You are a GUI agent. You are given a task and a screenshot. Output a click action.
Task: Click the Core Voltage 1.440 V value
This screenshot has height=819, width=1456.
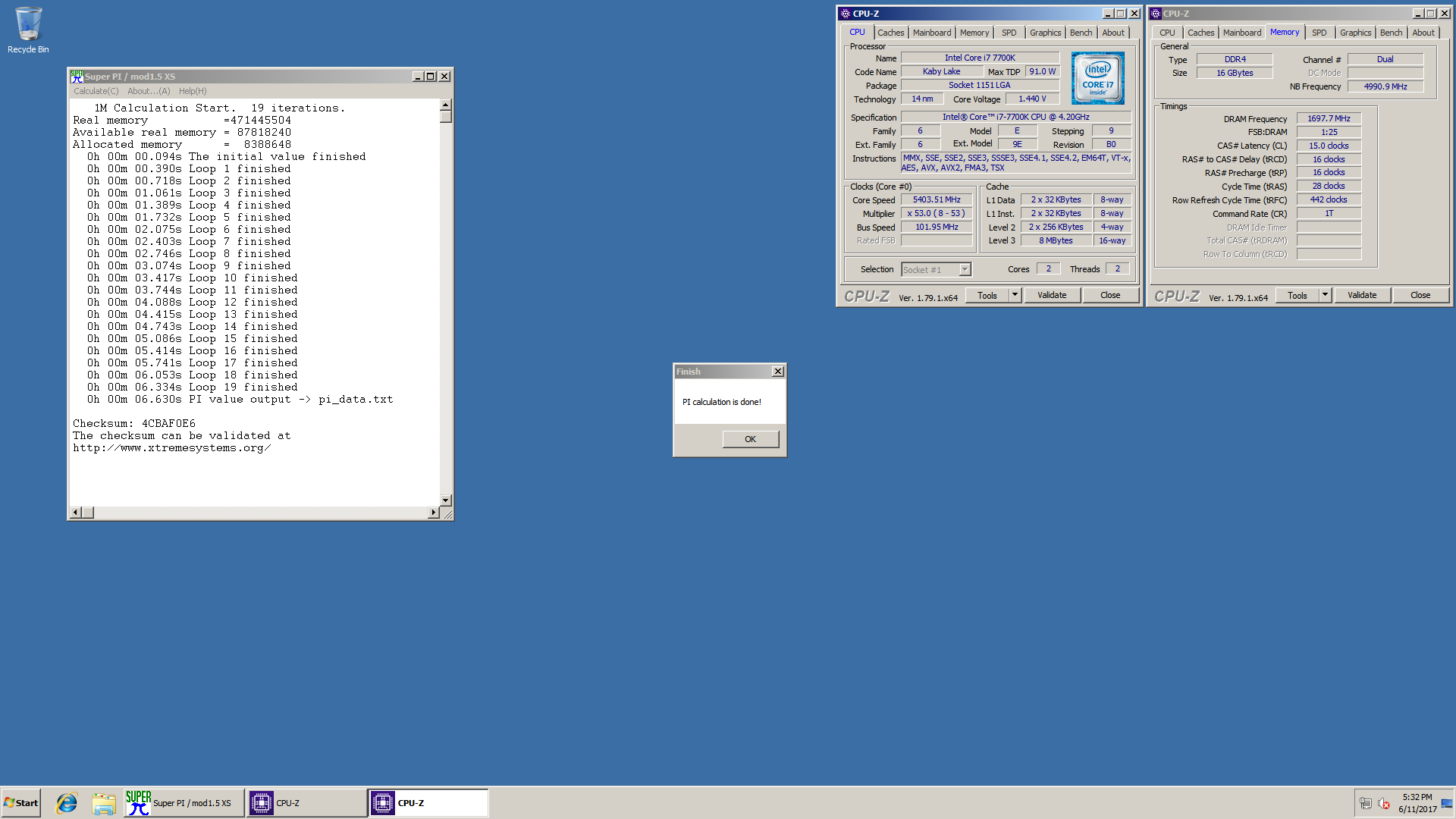pos(1031,99)
